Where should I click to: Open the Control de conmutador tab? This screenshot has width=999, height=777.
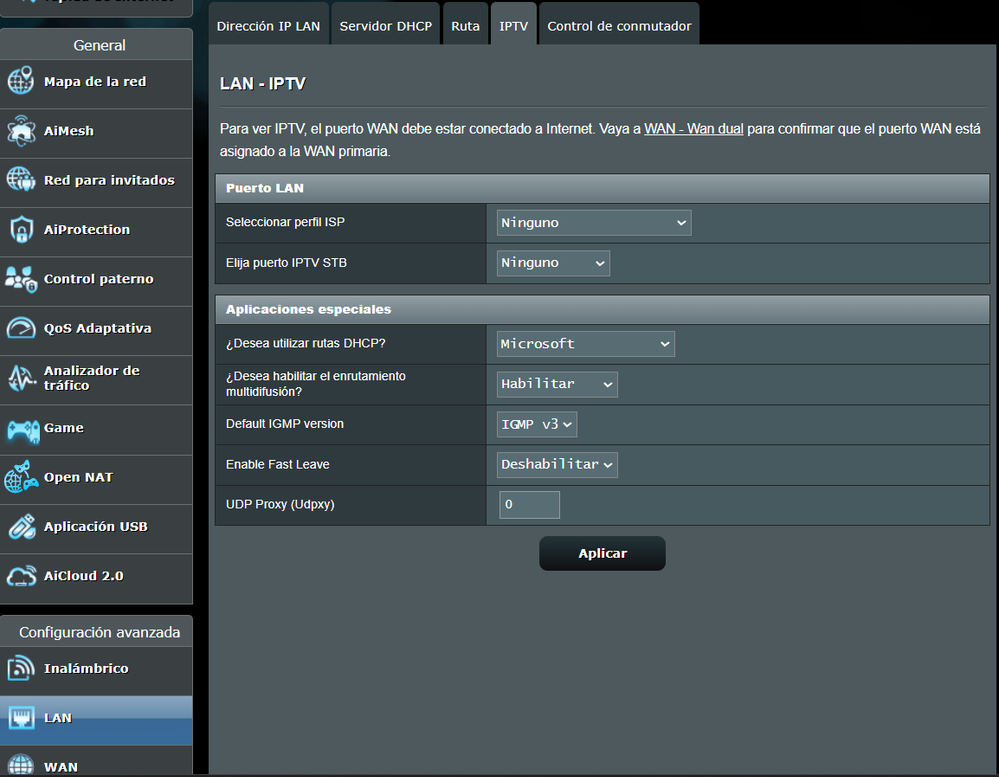619,26
